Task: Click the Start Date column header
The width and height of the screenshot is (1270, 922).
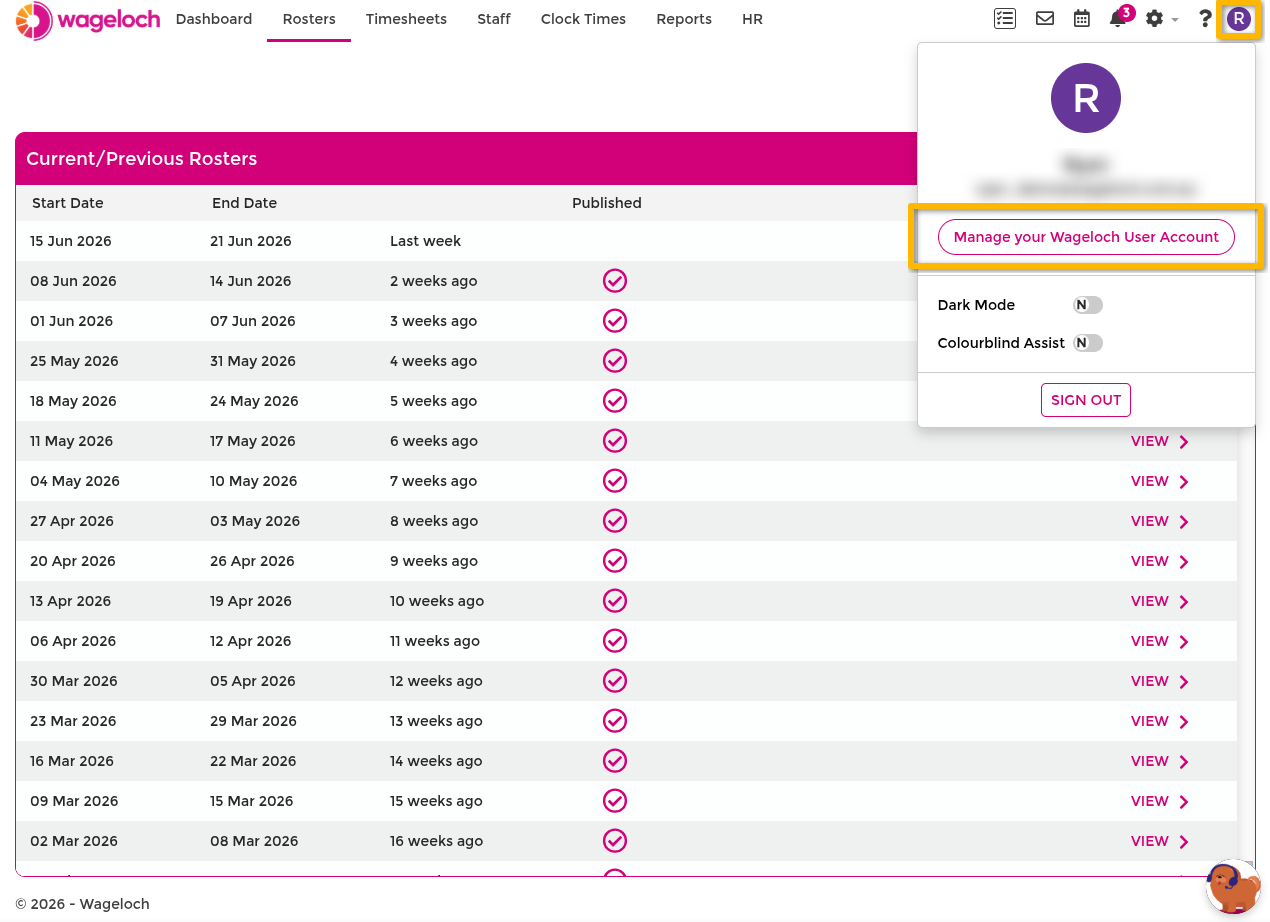Action: tap(68, 203)
